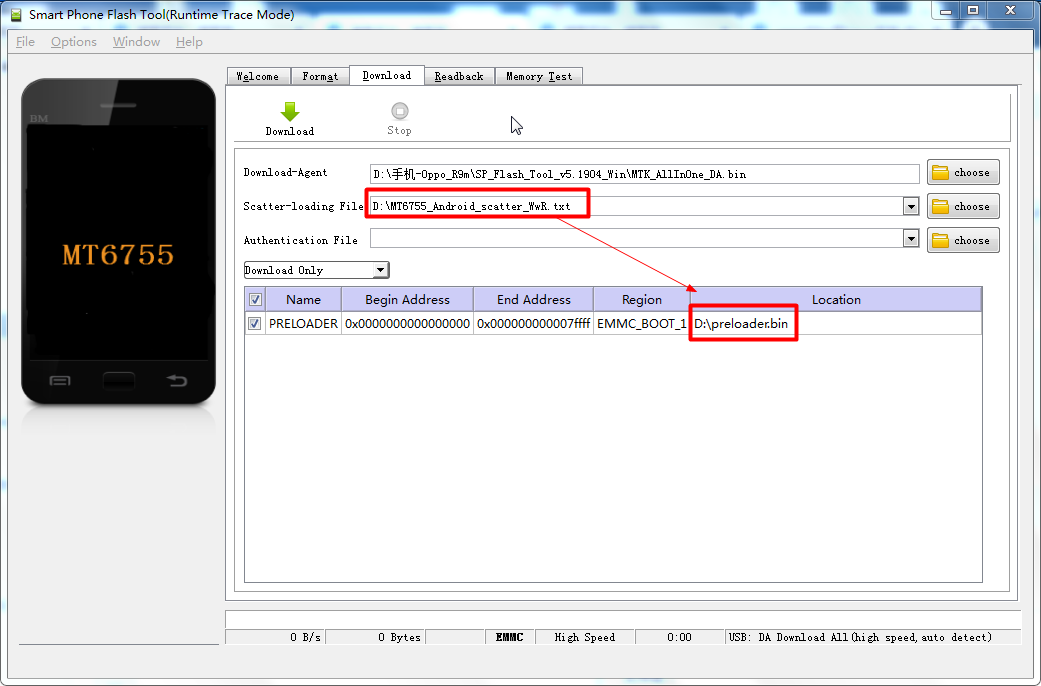
Task: Switch to the Readback tab
Action: coord(459,76)
